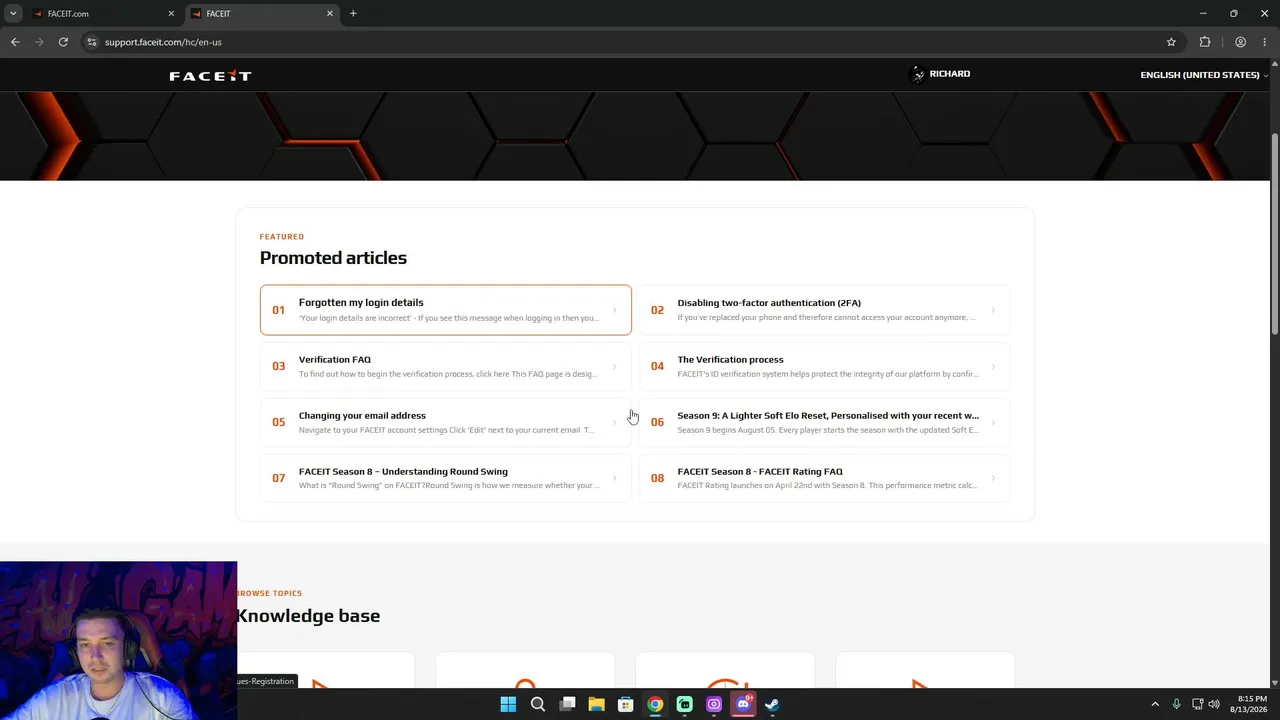Close the FACEIT.com tab
Image resolution: width=1280 pixels, height=720 pixels.
[171, 14]
